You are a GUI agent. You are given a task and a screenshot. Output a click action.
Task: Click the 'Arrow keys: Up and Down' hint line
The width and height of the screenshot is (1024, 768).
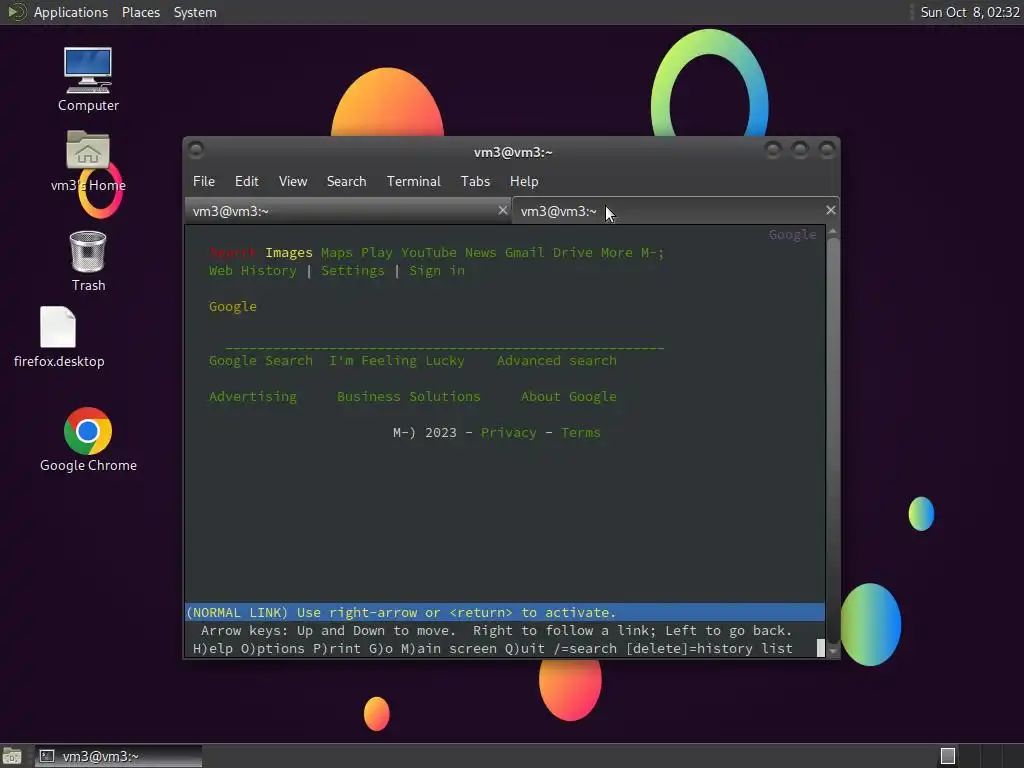click(496, 630)
